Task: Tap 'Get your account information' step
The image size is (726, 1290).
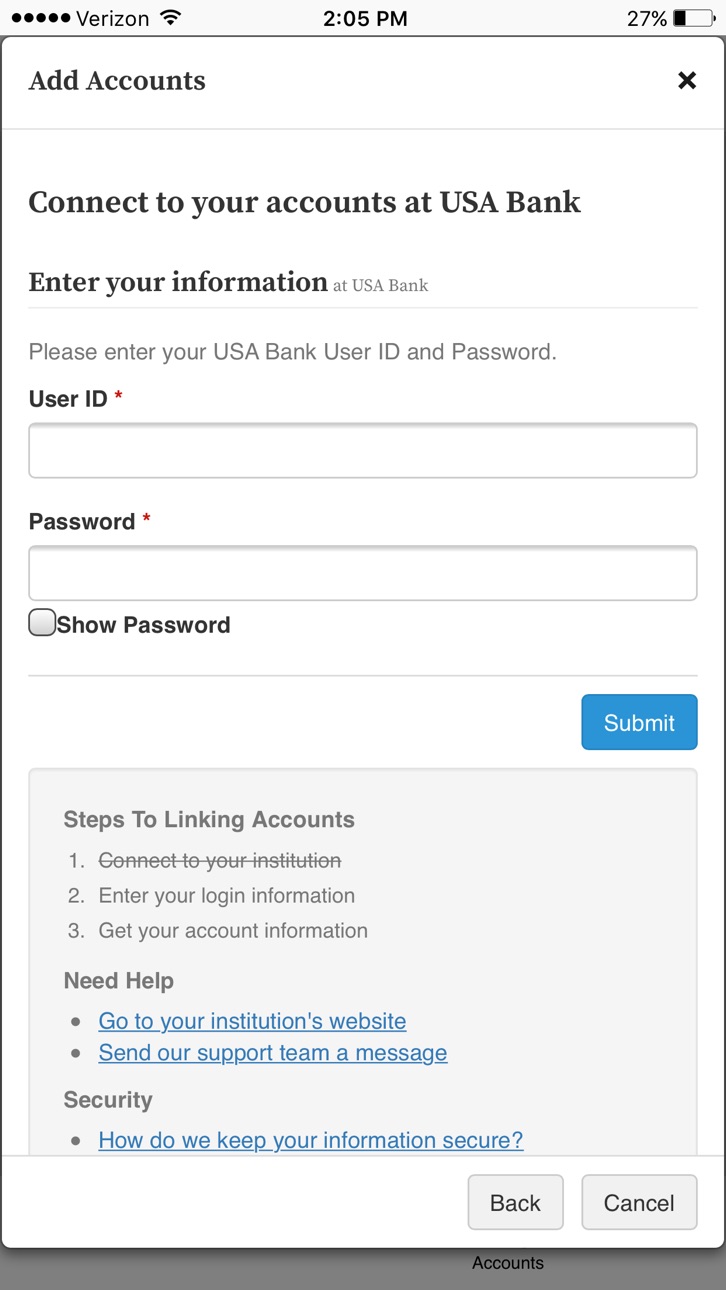Action: (233, 931)
